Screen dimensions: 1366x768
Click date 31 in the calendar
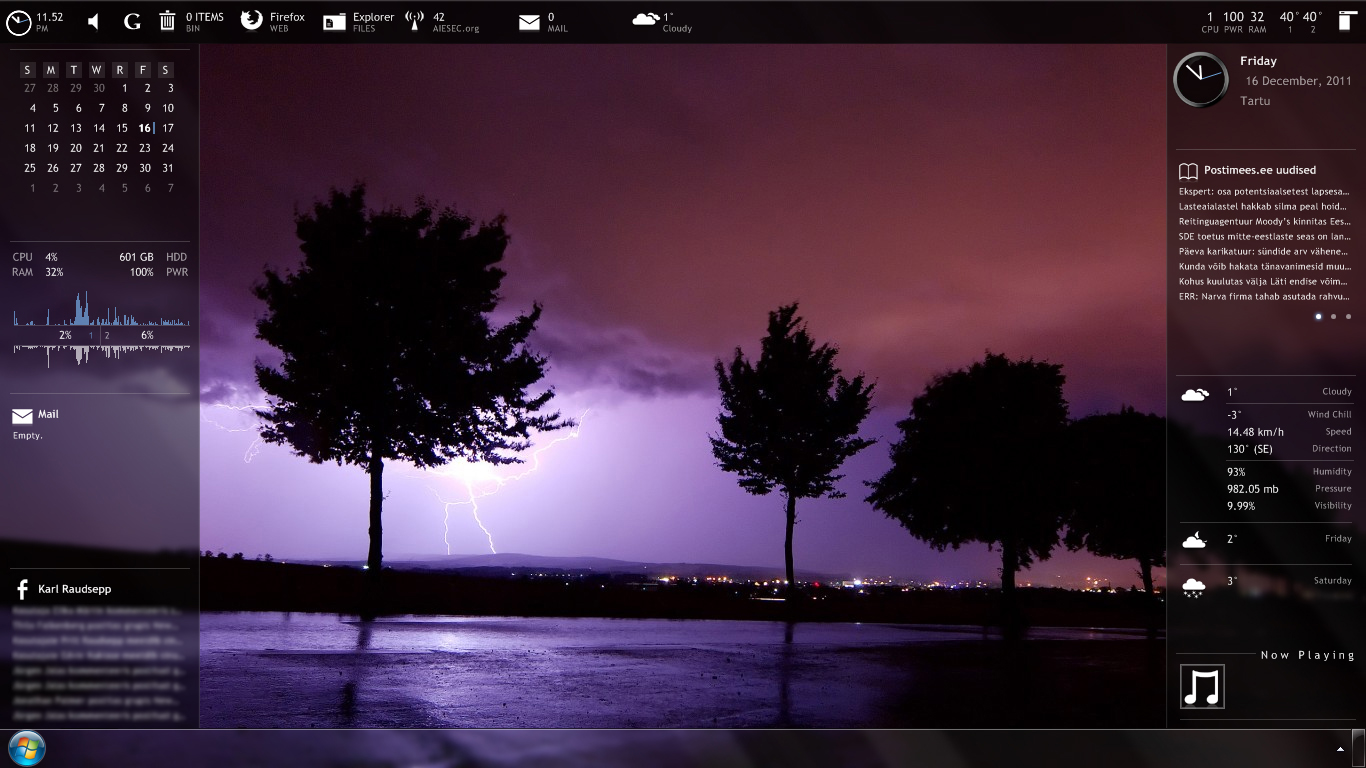pyautogui.click(x=168, y=168)
